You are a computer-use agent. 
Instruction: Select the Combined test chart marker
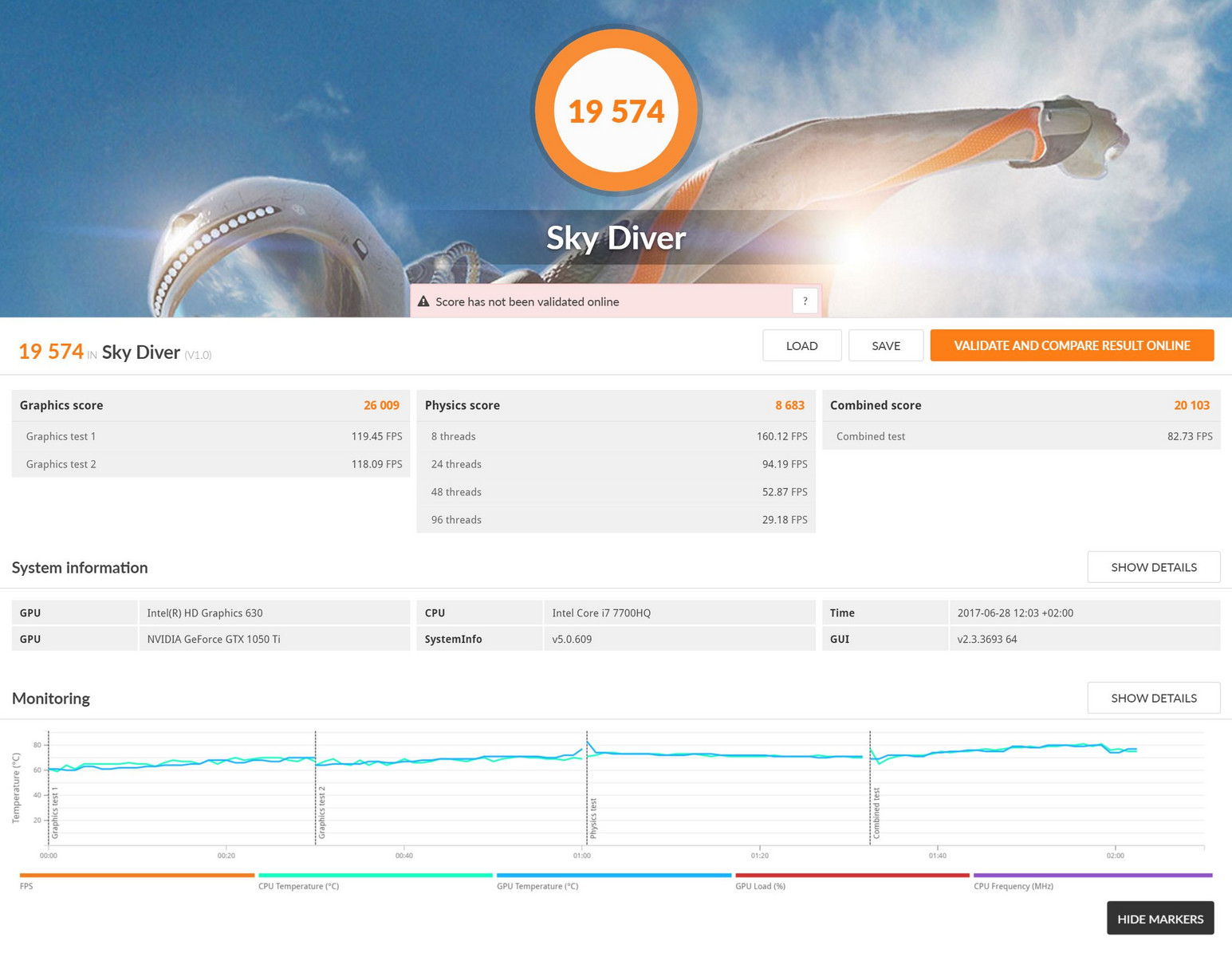pyautogui.click(x=876, y=813)
